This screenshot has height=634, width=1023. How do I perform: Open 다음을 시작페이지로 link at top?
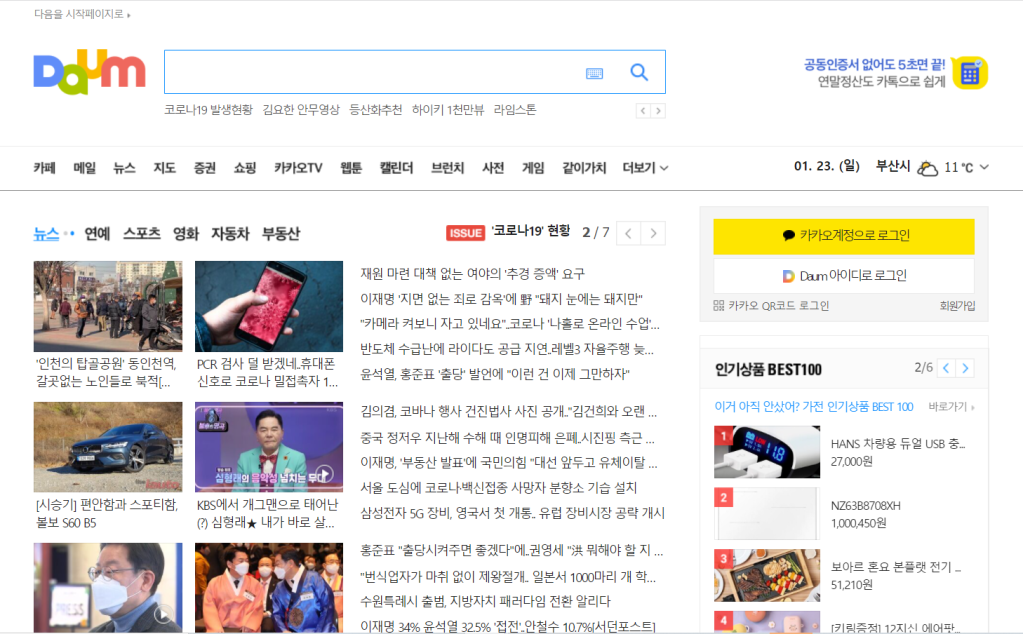pos(82,14)
